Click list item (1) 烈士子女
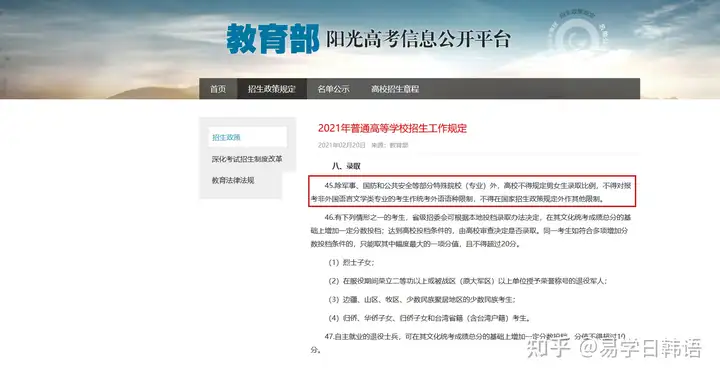The width and height of the screenshot is (720, 377). point(351,262)
